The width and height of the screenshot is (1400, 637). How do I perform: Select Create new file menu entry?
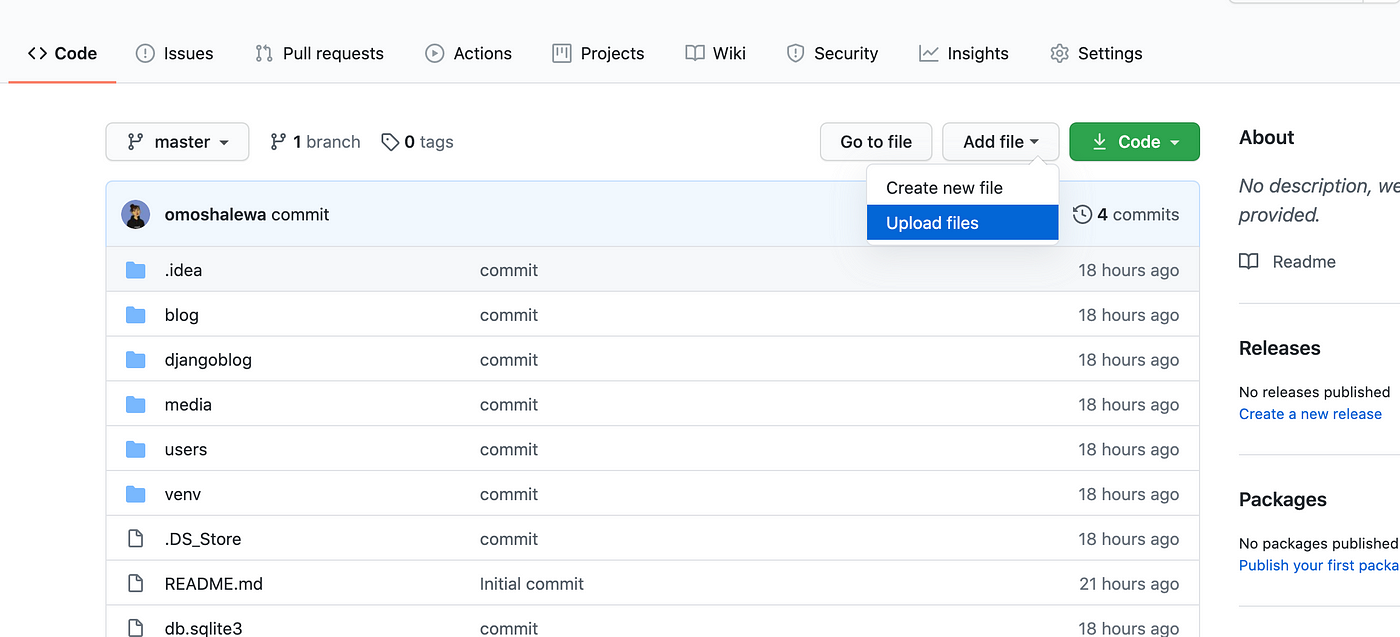[x=962, y=188]
